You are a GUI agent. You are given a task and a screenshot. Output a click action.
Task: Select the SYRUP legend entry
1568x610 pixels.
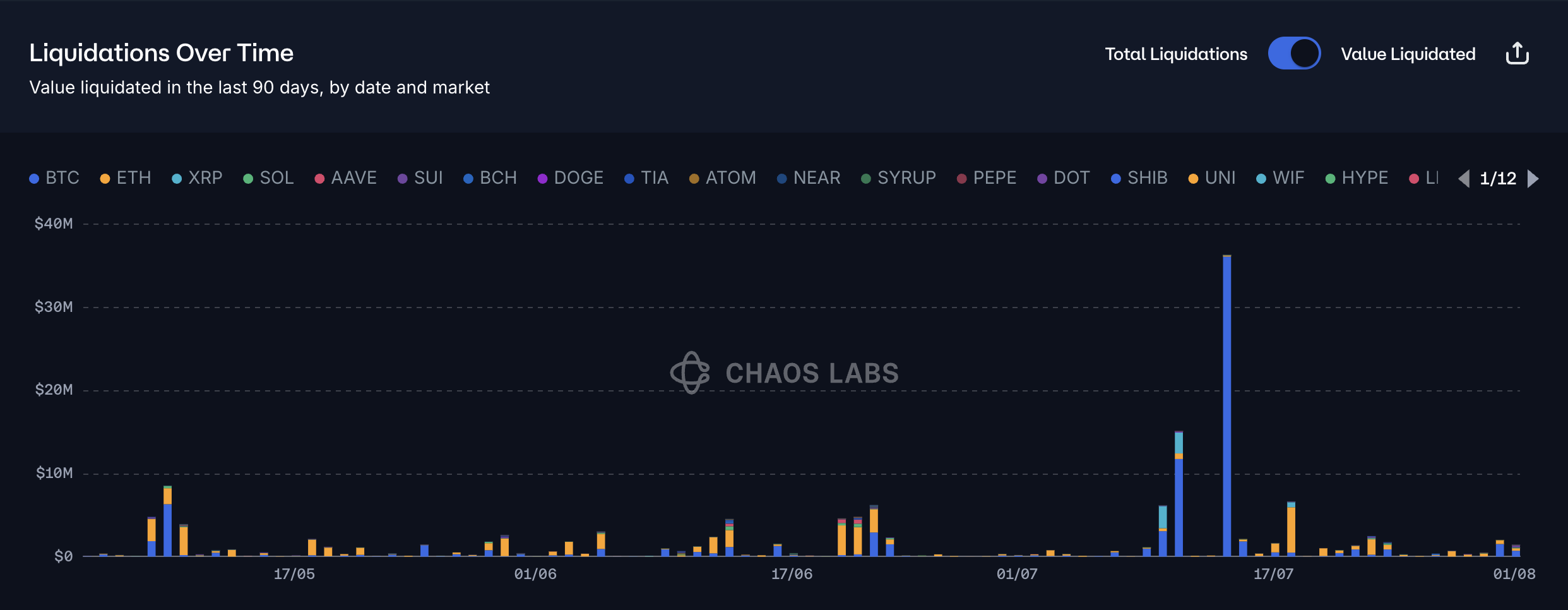tap(899, 178)
